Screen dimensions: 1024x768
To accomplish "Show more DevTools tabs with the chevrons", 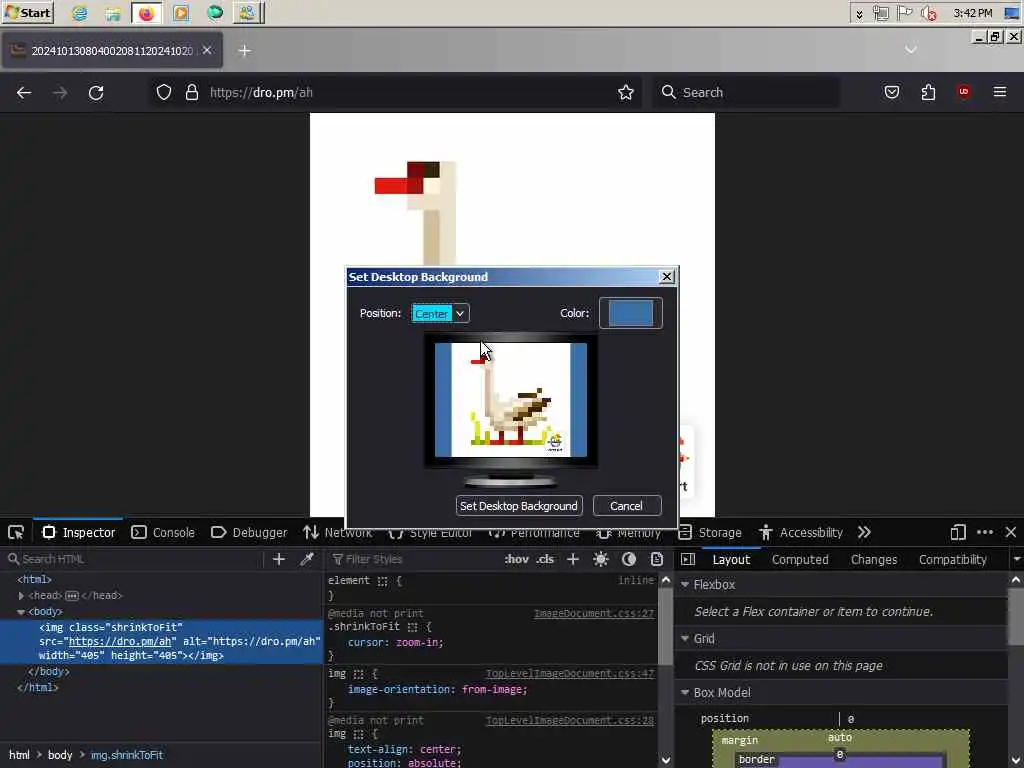I will pos(864,532).
